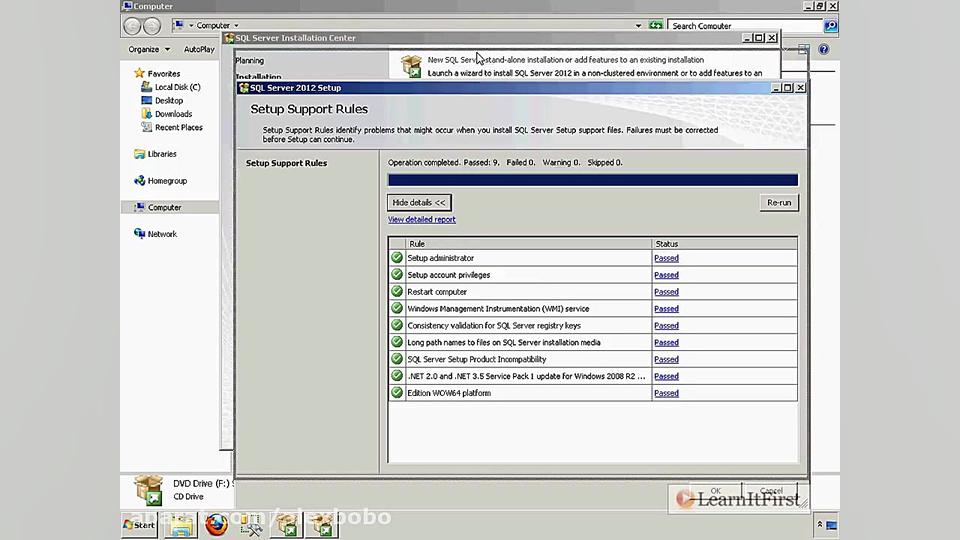The height and width of the screenshot is (540, 960).
Task: Click the Edition WOW64 platform rule text
Action: point(449,393)
